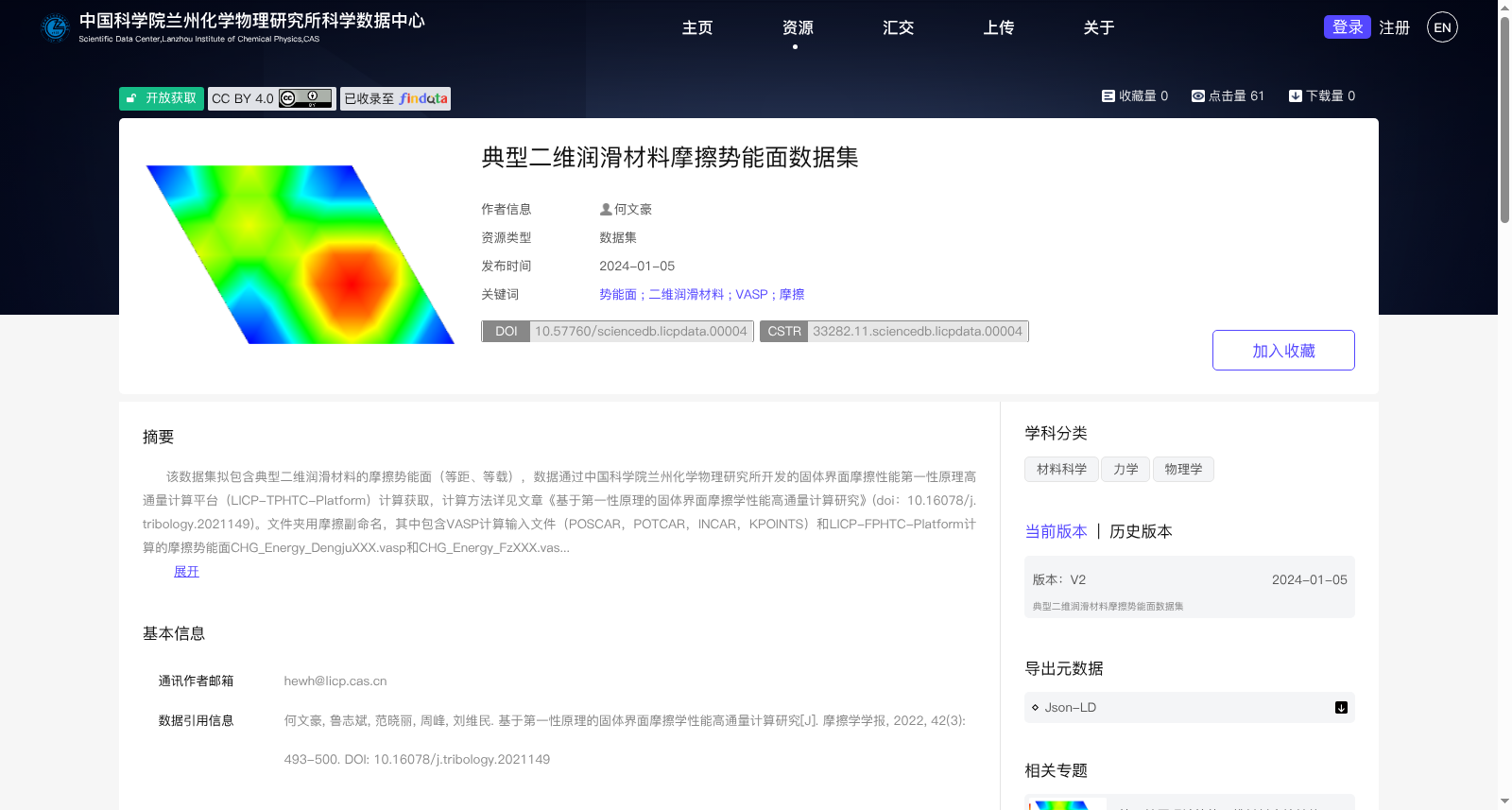Open the findata indexed badge
1512x810 pixels.
point(395,98)
